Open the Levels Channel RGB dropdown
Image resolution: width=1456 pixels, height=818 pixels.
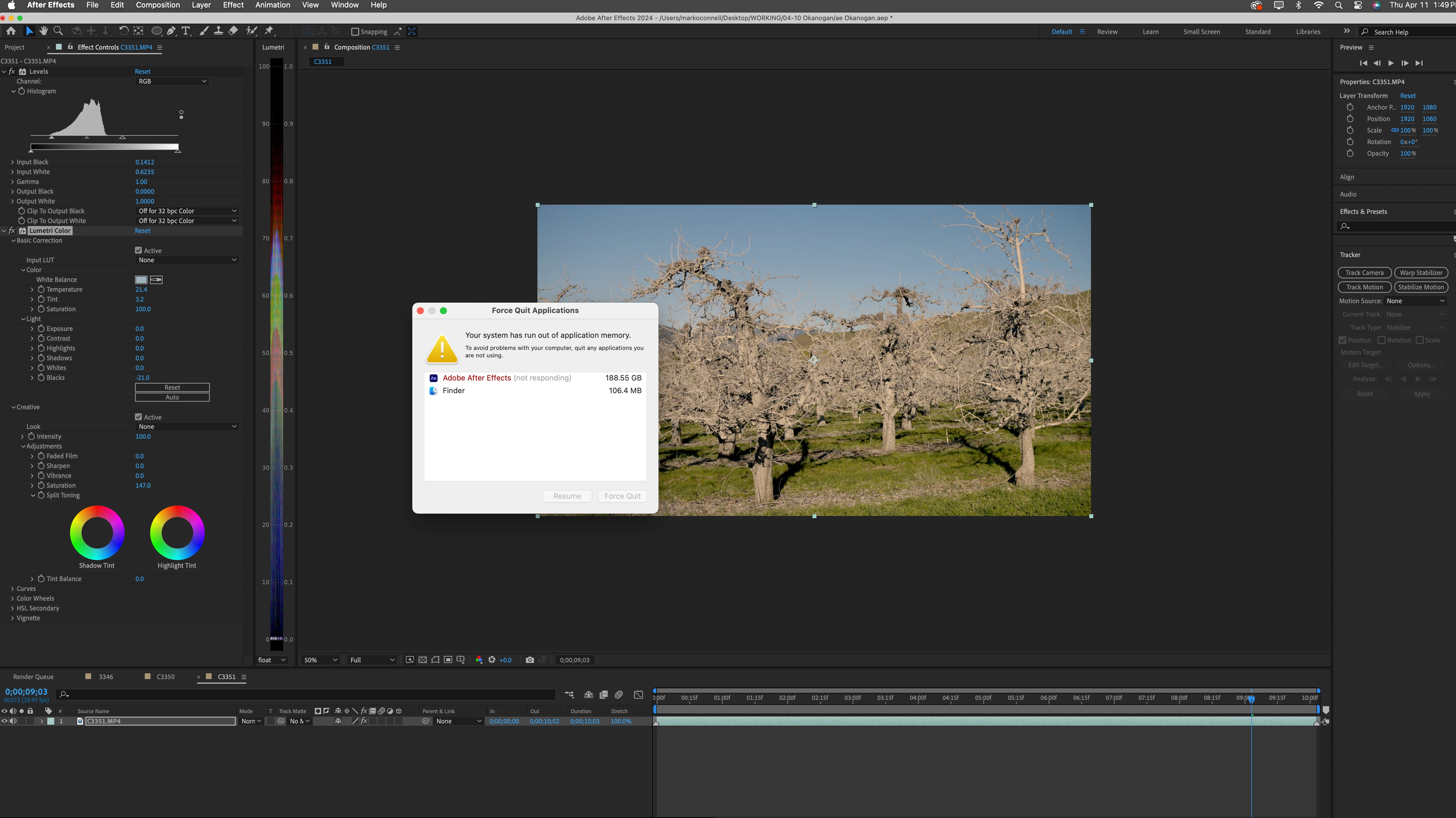point(172,81)
